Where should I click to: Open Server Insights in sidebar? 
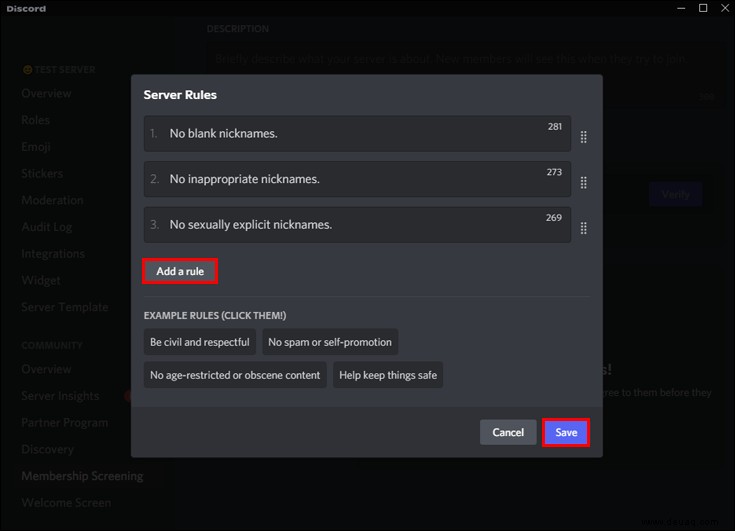click(60, 396)
